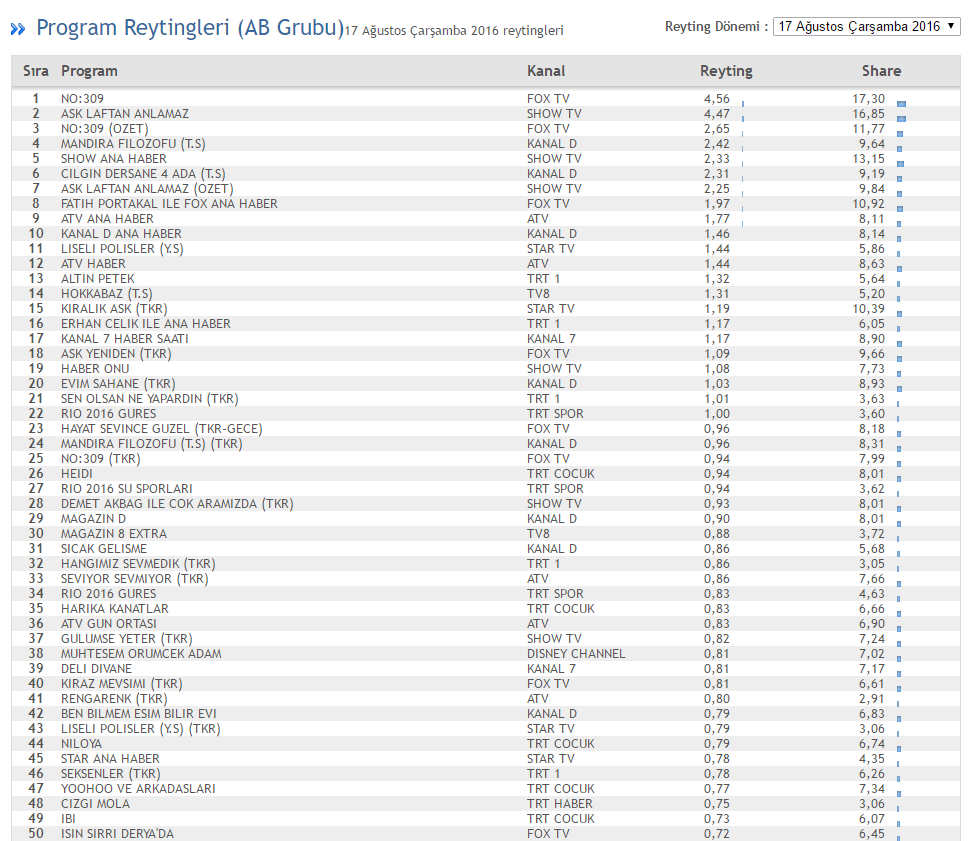This screenshot has height=841, width=971.
Task: Click ERHAN CELIK ILE ANA HABER
Action: (146, 324)
